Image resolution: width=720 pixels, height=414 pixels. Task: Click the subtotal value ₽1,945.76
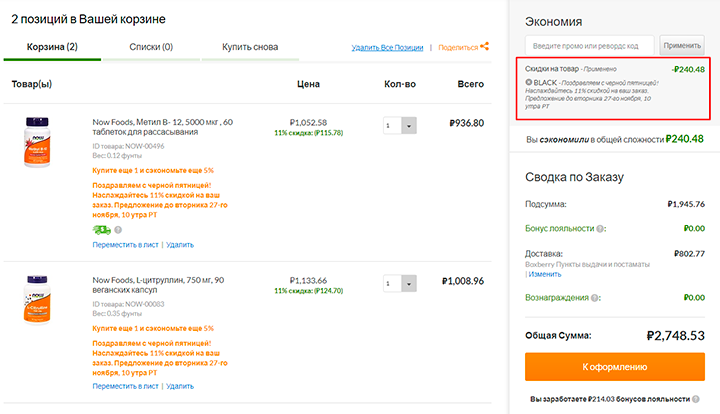point(686,204)
